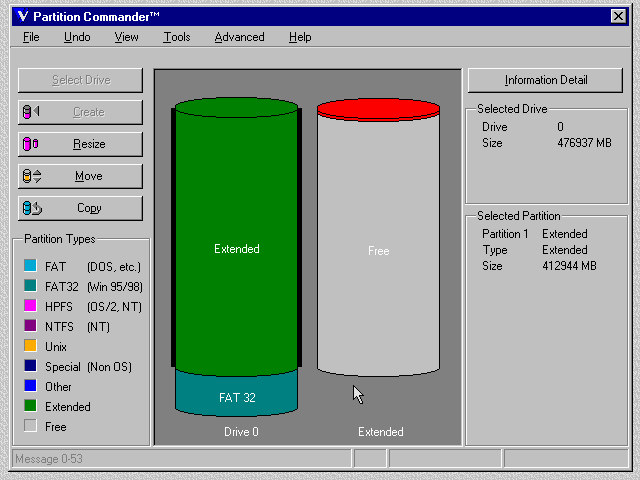The height and width of the screenshot is (480, 640).
Task: Click the NTFS purple color swatch
Action: [30, 325]
